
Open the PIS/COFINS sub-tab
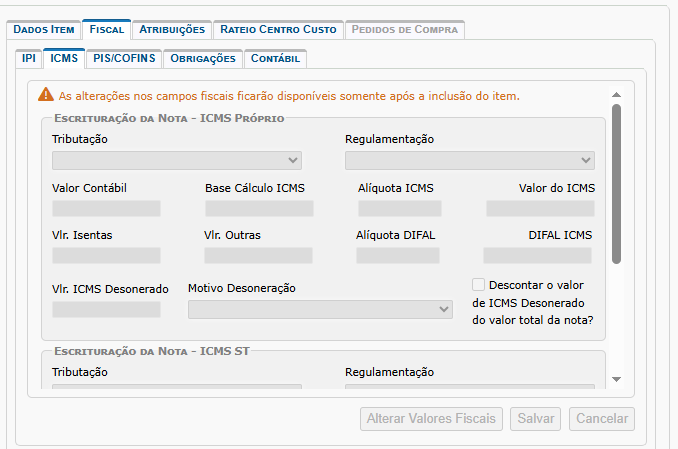[123, 59]
